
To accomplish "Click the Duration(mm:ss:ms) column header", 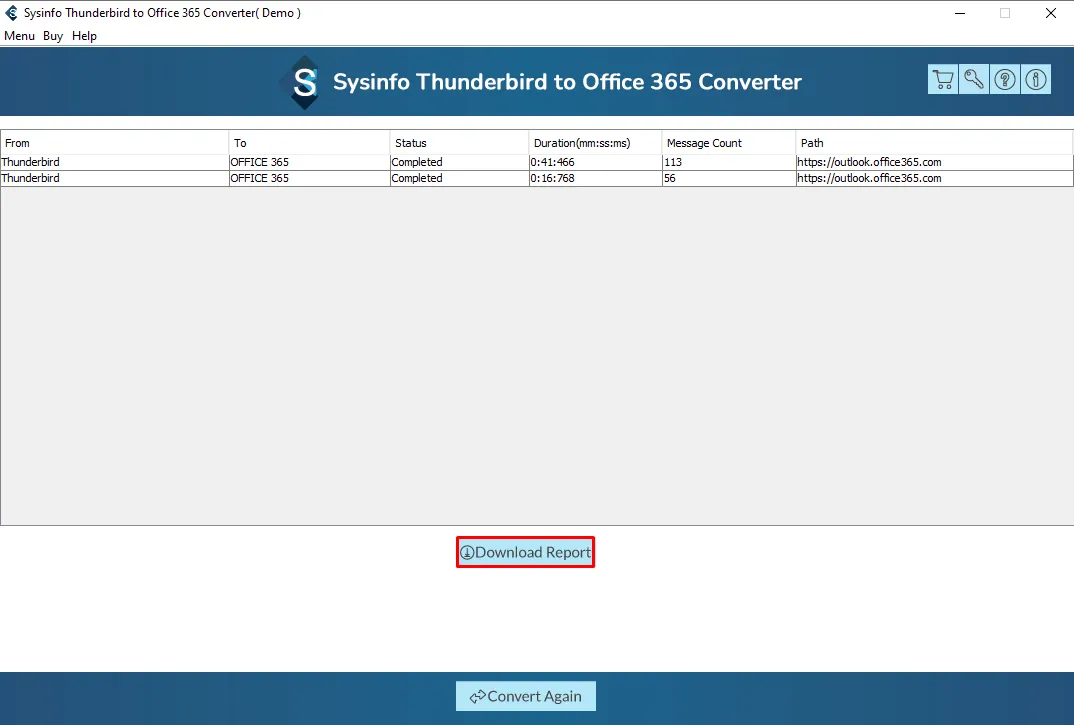I will coord(595,143).
